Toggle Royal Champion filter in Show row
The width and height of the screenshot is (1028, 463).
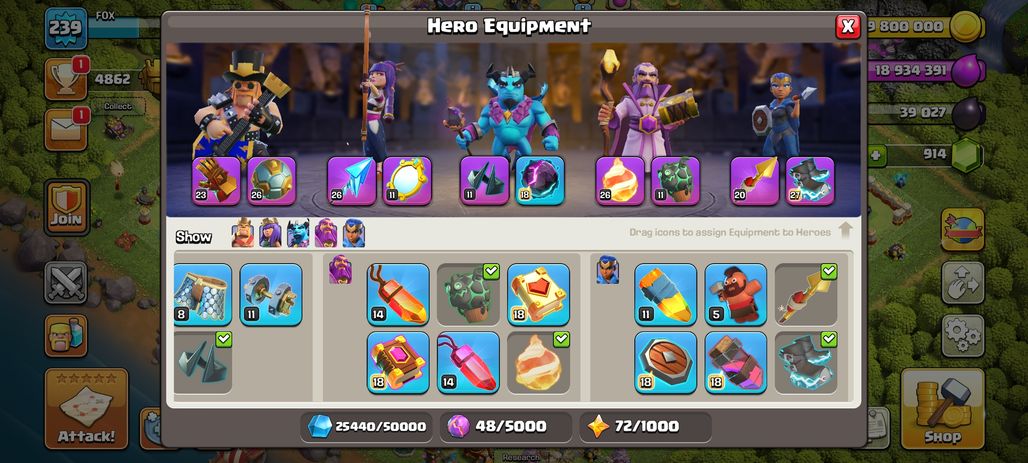(x=353, y=233)
